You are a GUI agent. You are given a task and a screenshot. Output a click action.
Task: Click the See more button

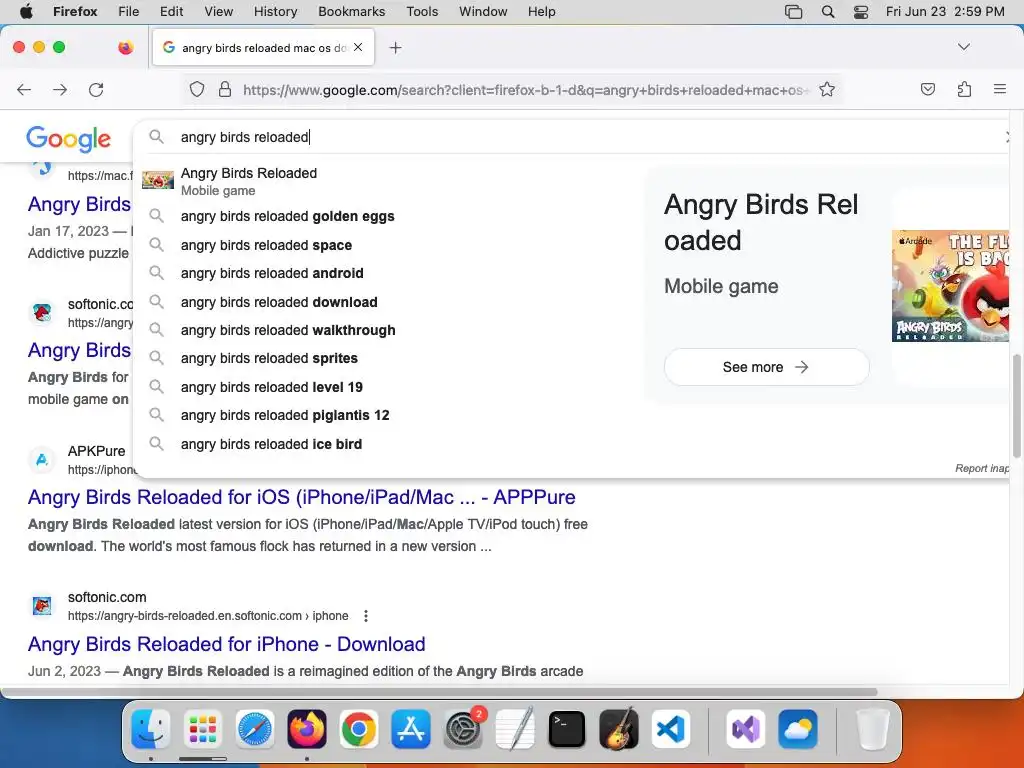coord(766,367)
